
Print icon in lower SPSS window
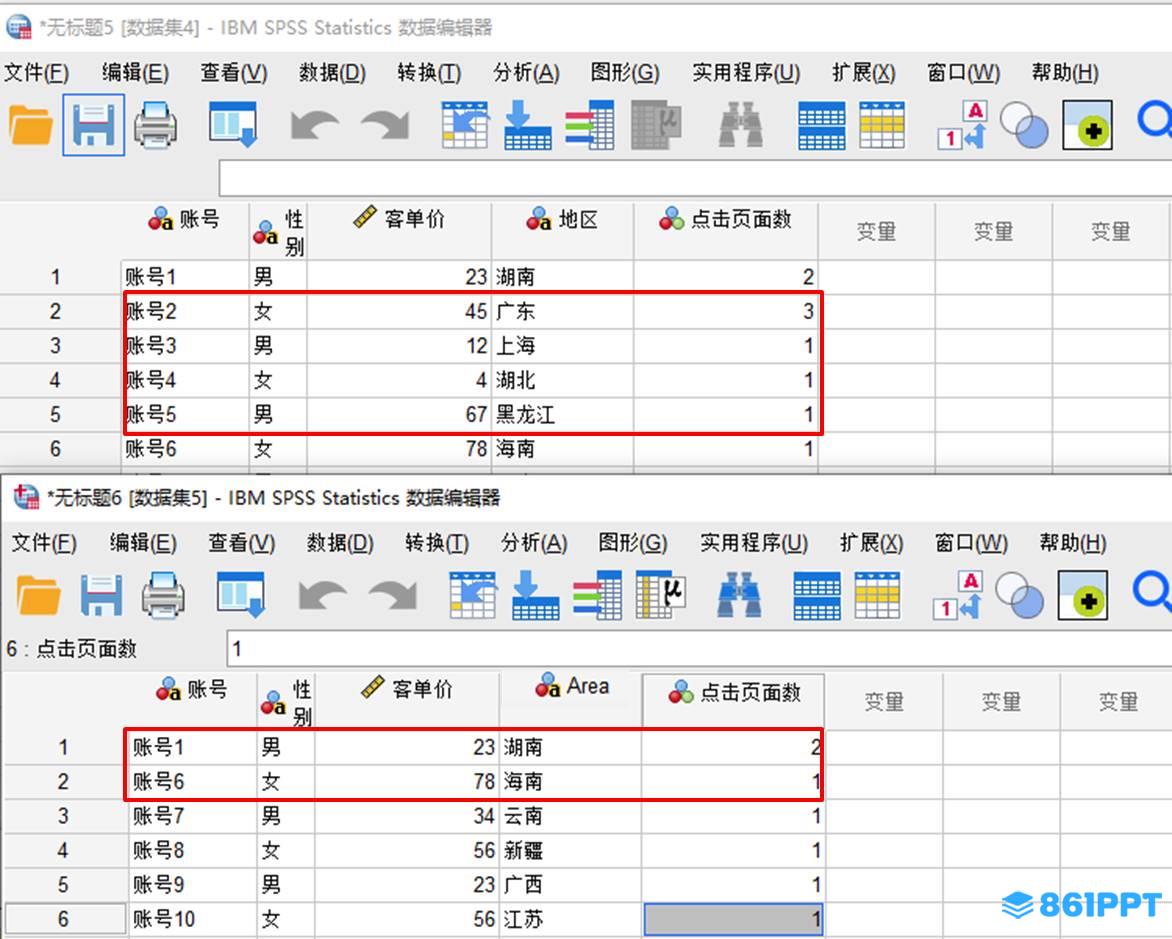[163, 595]
